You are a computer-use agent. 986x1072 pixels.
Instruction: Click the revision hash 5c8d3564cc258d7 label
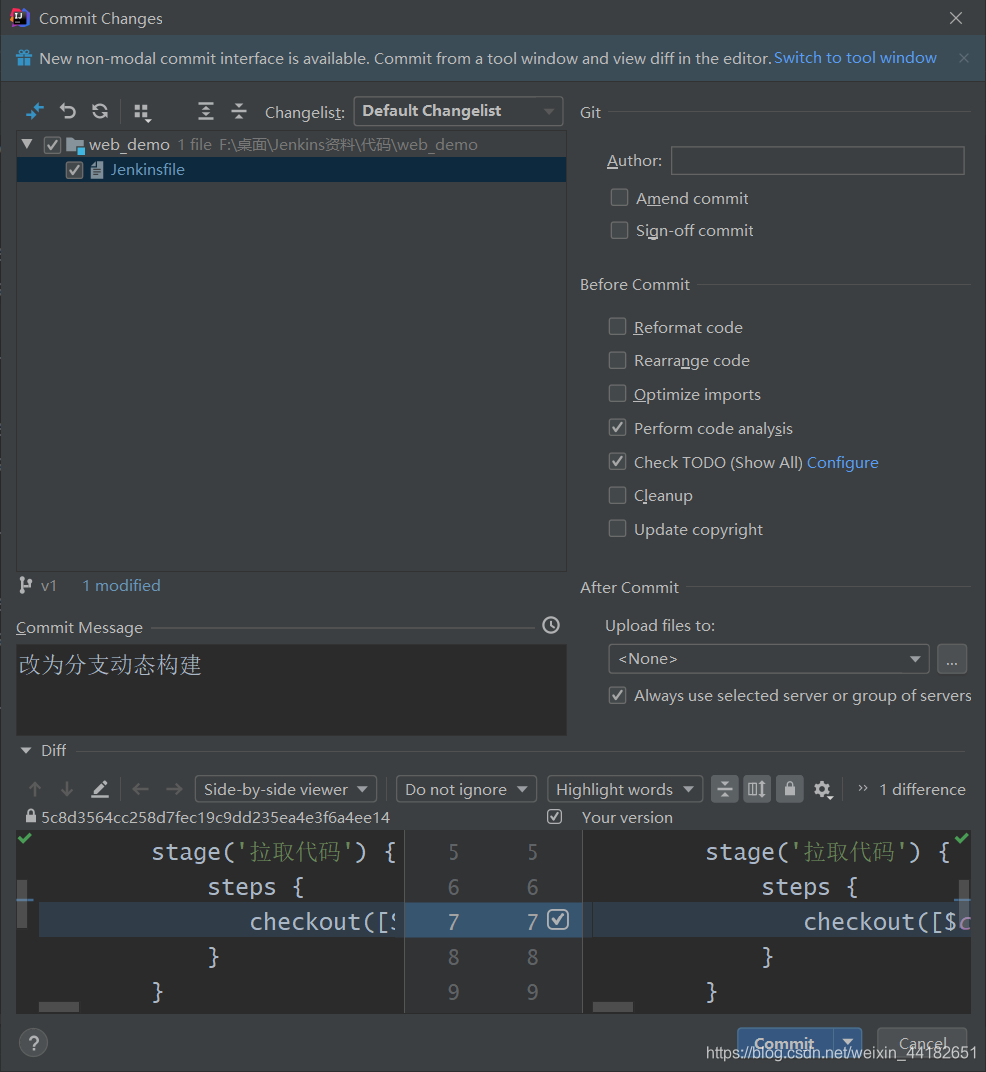[215, 817]
